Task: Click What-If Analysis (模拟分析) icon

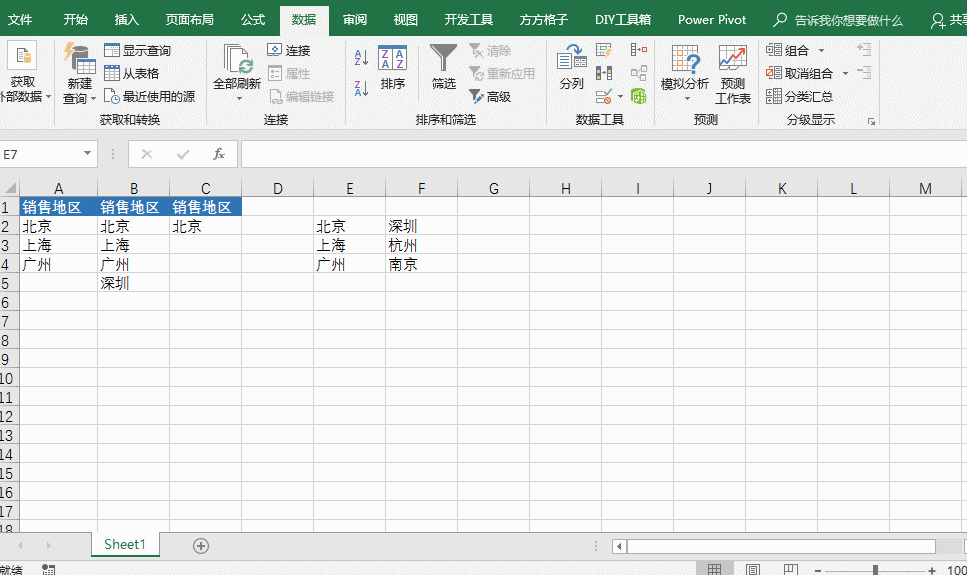Action: click(x=685, y=59)
